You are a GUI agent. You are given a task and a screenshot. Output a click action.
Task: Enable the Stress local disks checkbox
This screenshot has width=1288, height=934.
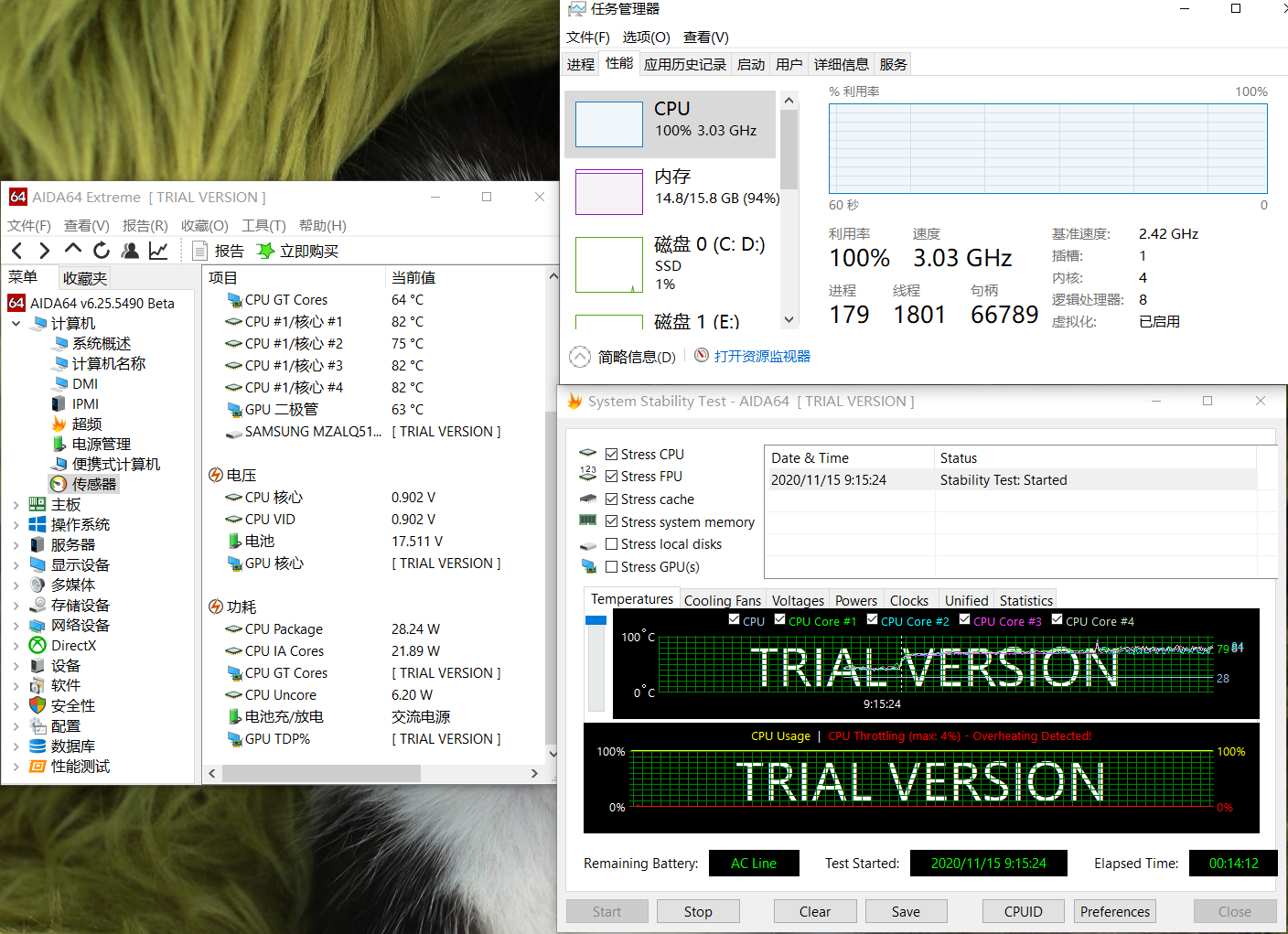point(611,543)
